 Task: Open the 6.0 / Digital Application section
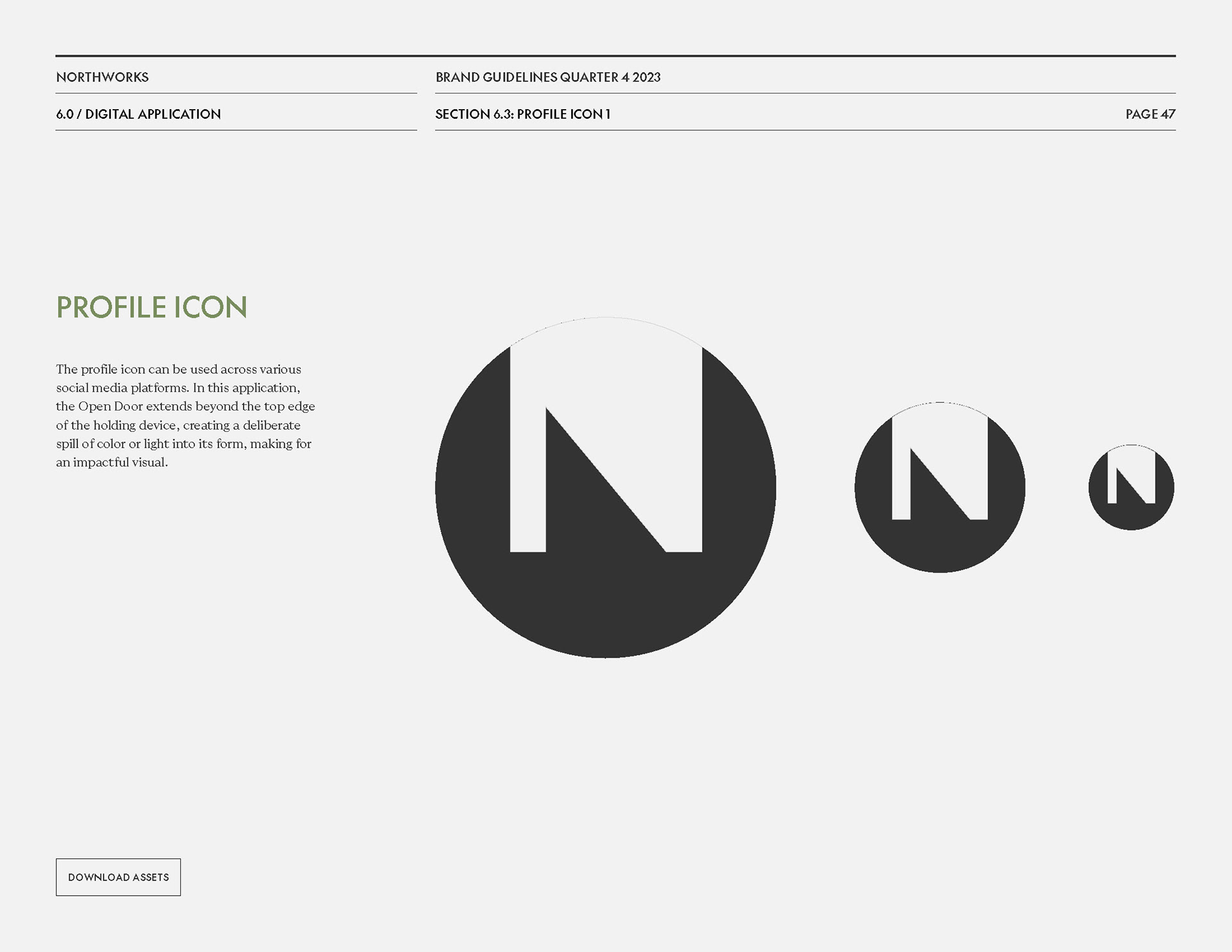pos(138,114)
